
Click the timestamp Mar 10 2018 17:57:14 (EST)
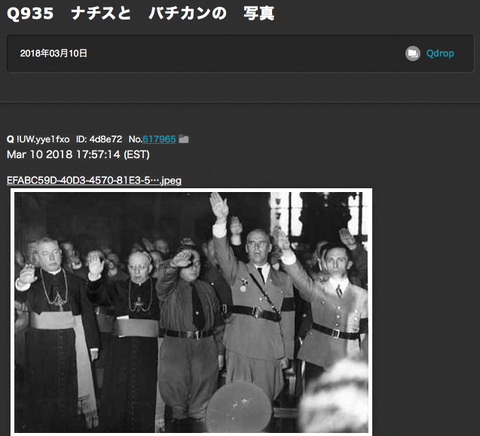[x=78, y=154]
